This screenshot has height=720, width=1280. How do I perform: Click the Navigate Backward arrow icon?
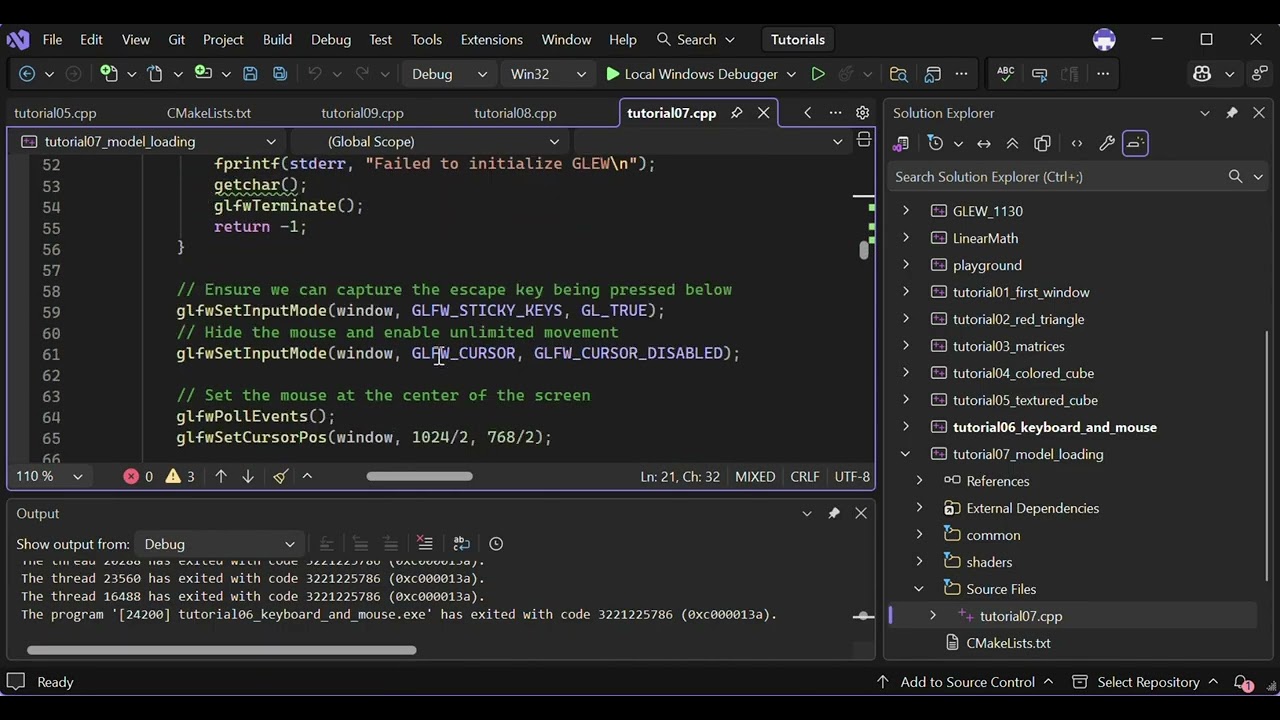(x=27, y=74)
